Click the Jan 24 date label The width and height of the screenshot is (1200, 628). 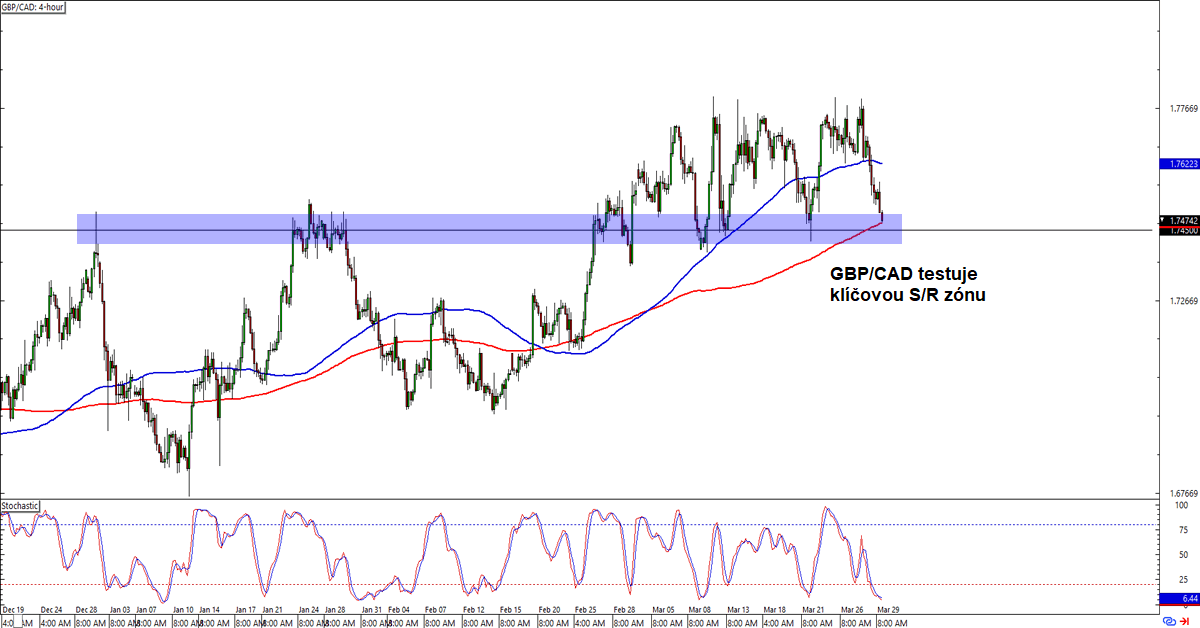tap(307, 609)
